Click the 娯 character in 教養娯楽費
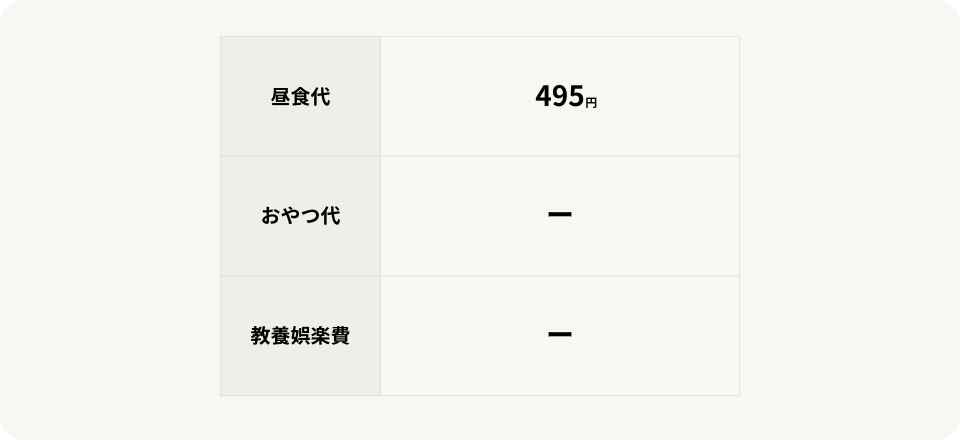The width and height of the screenshot is (960, 440). (300, 335)
